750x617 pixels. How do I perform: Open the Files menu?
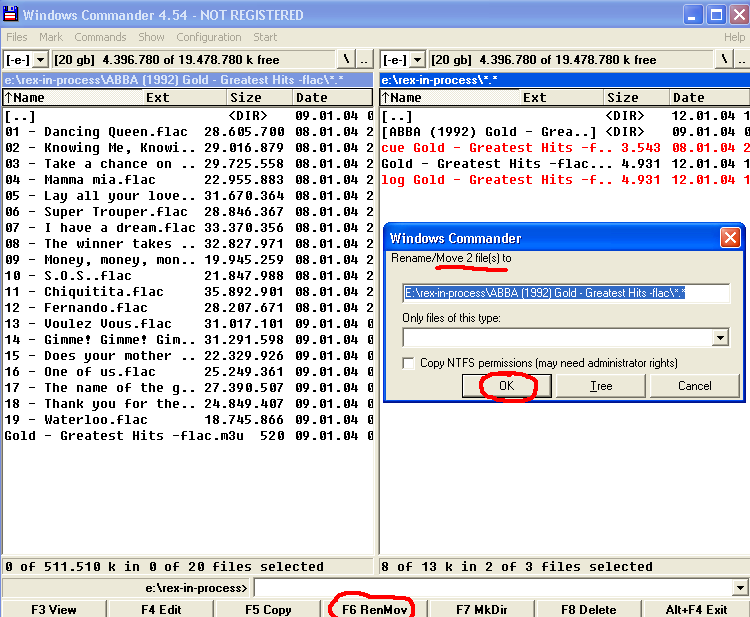point(17,37)
